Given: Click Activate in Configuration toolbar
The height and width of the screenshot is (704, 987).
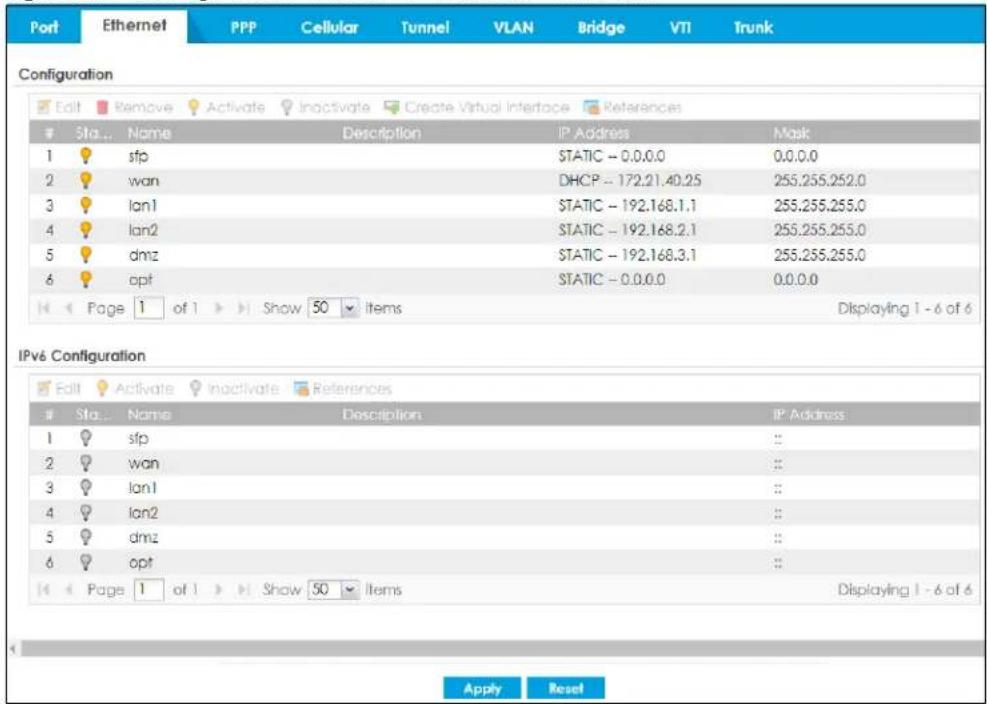Looking at the screenshot, I should [x=226, y=107].
